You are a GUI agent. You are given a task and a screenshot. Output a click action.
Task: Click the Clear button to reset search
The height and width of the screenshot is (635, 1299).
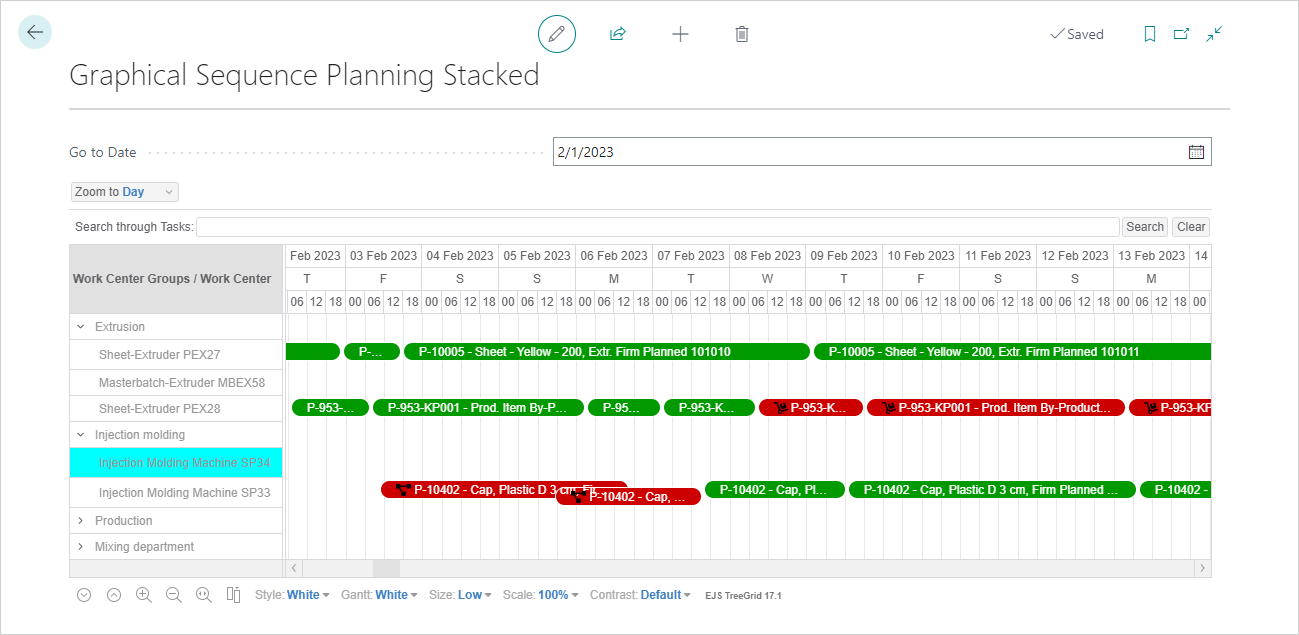1190,226
